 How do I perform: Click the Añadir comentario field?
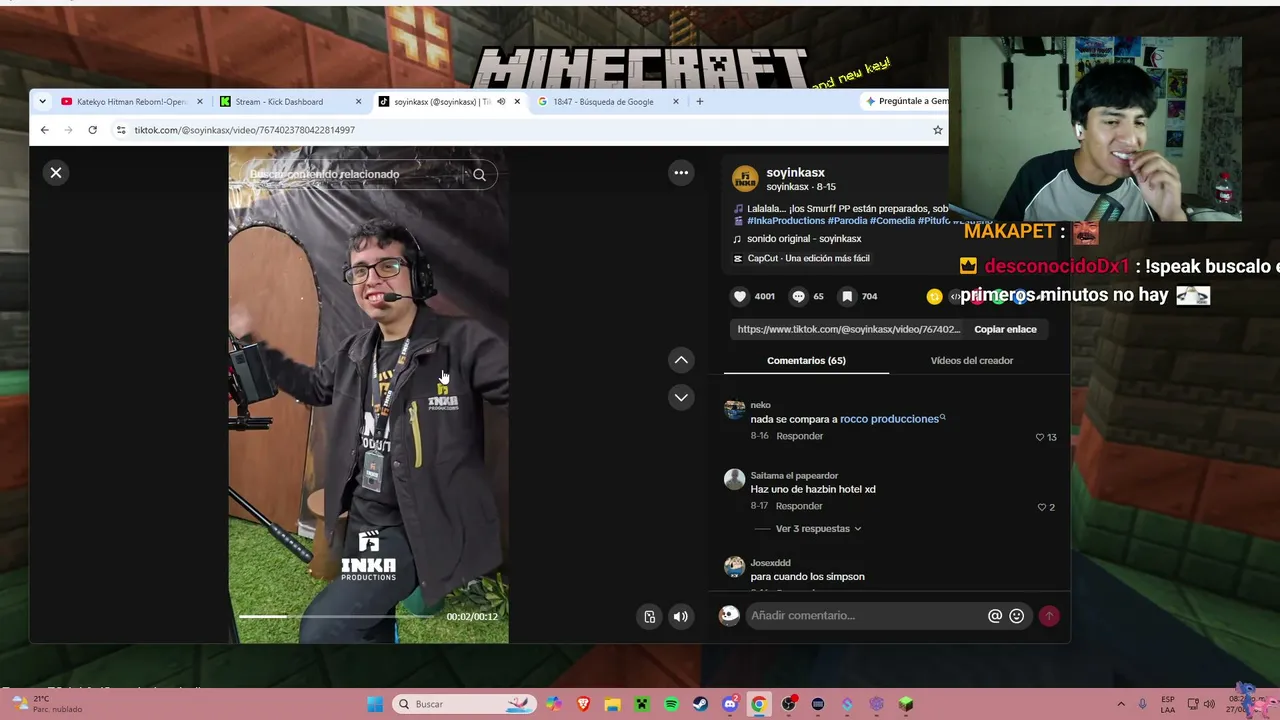(x=866, y=616)
